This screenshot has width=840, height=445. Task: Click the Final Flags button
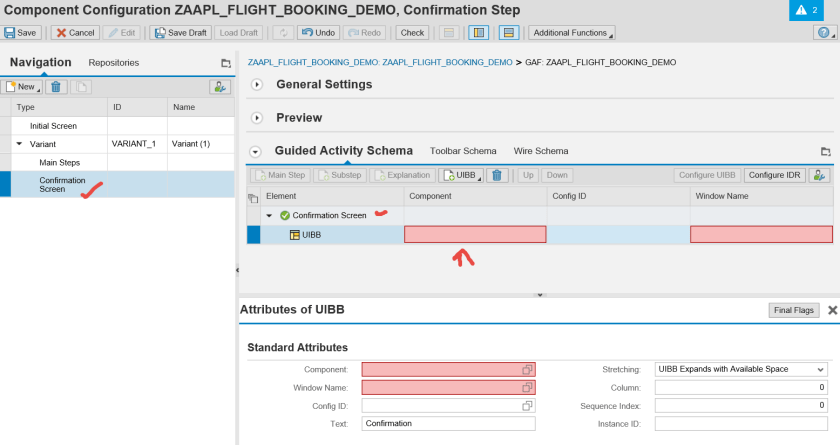(x=794, y=310)
